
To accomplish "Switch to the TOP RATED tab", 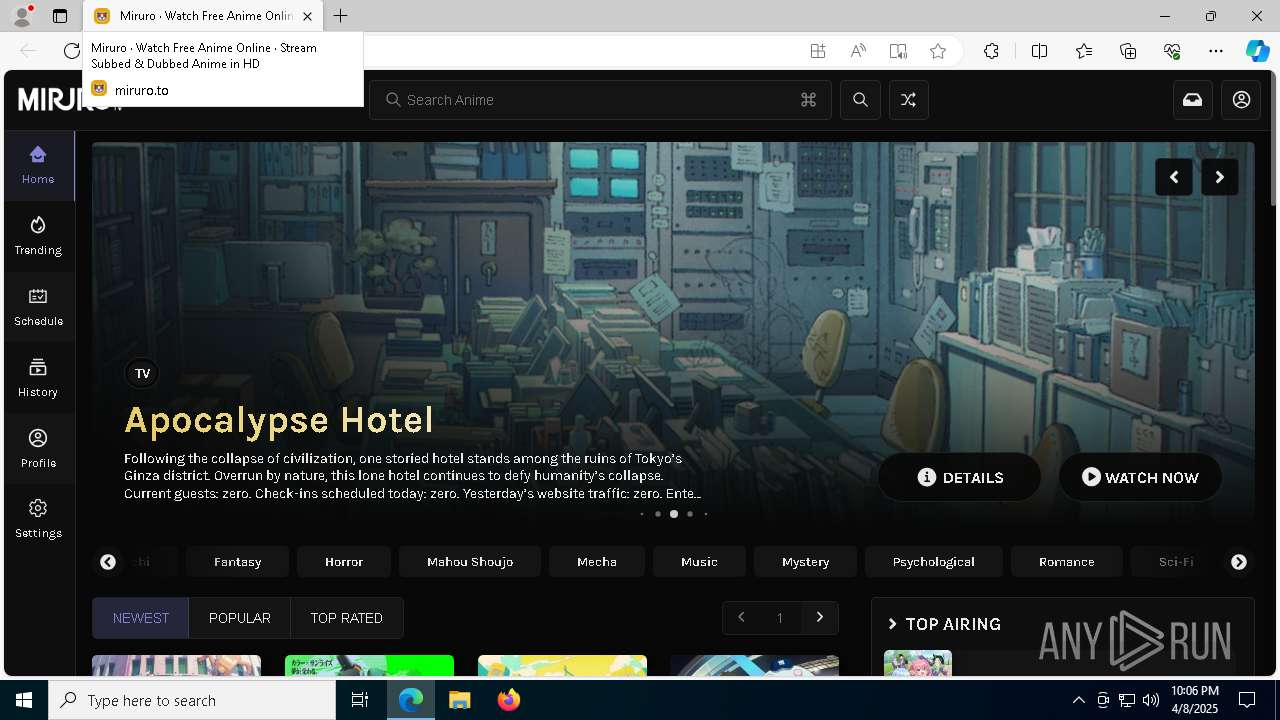I will pos(347,618).
